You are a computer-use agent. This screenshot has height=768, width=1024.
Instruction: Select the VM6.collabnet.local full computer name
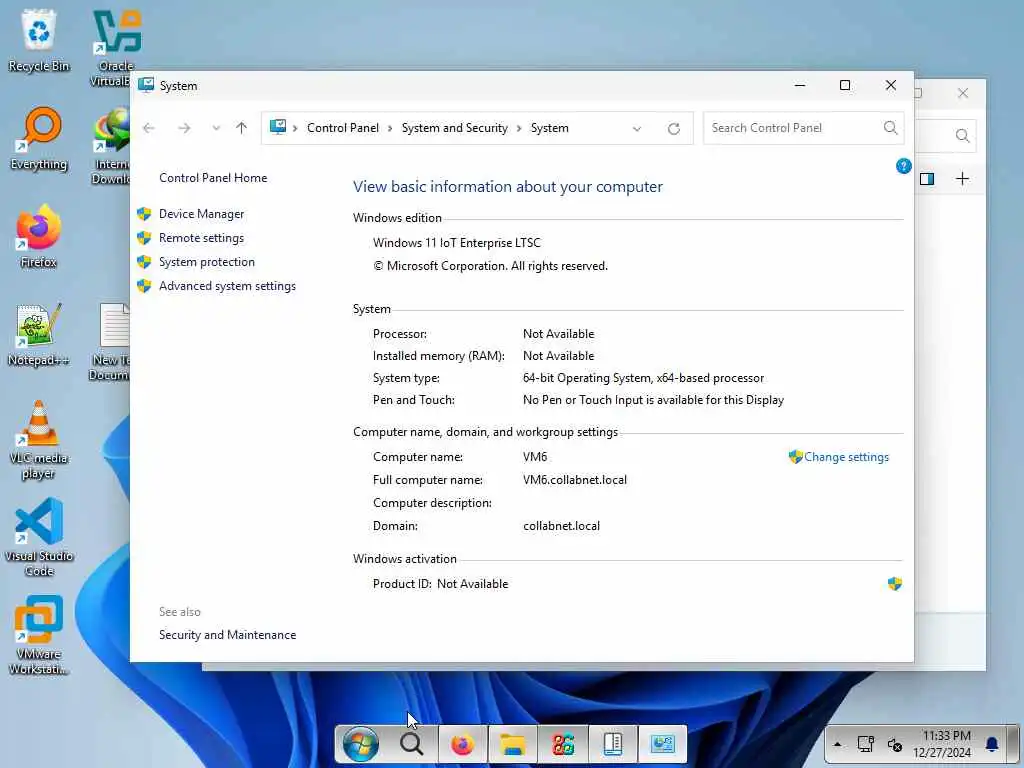[x=575, y=480]
